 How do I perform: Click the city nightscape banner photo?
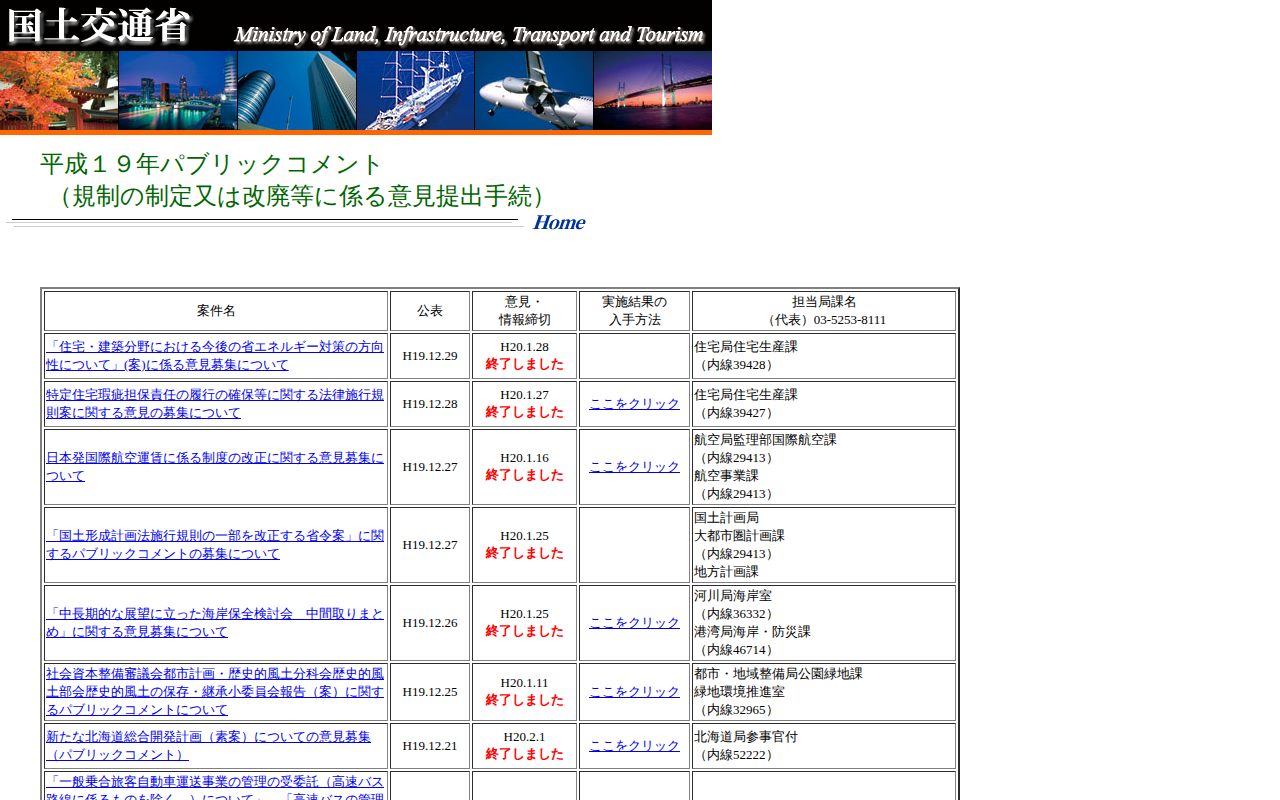pyautogui.click(x=177, y=93)
